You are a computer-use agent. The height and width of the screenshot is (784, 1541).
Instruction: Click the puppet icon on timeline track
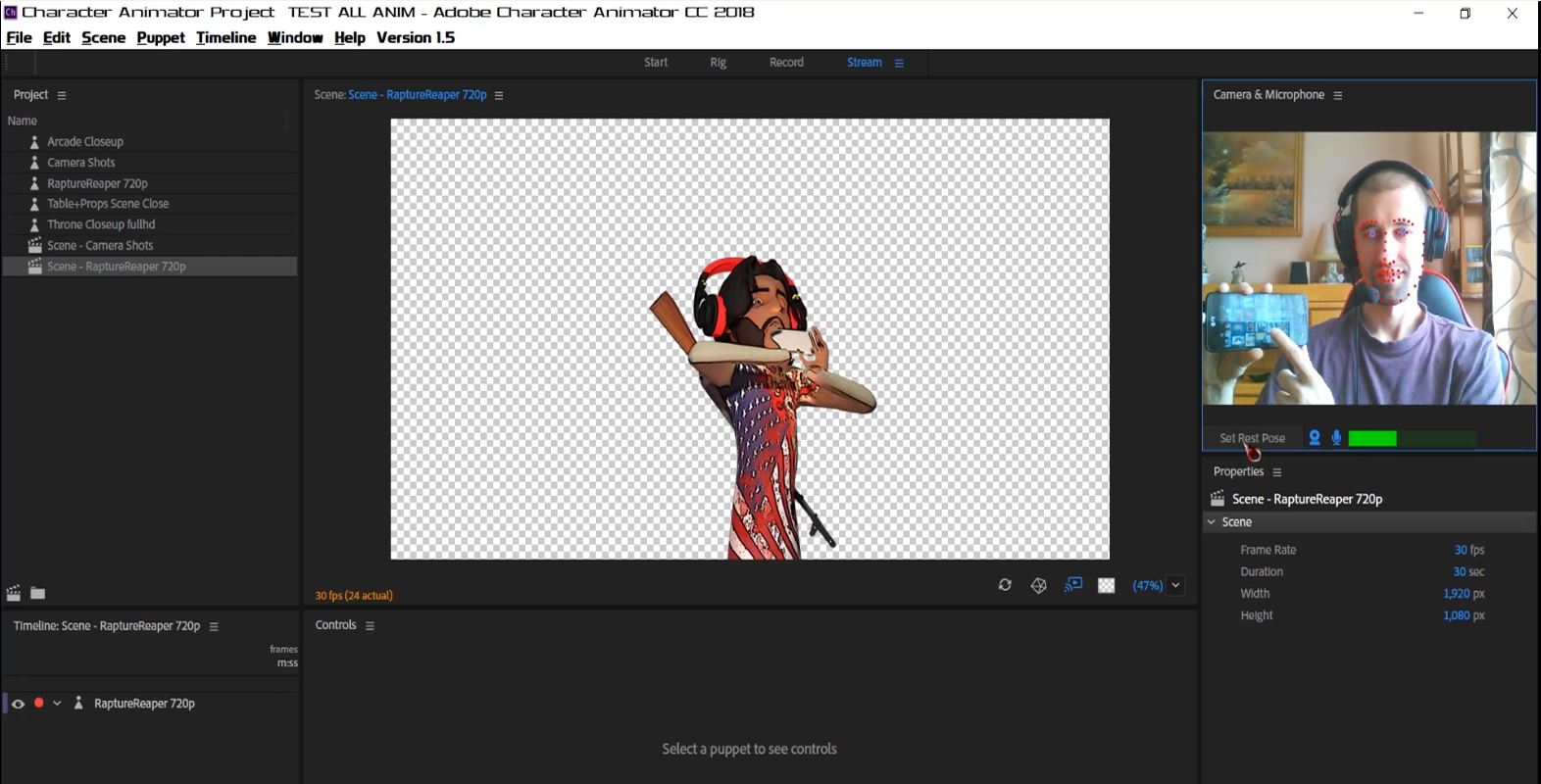(78, 704)
